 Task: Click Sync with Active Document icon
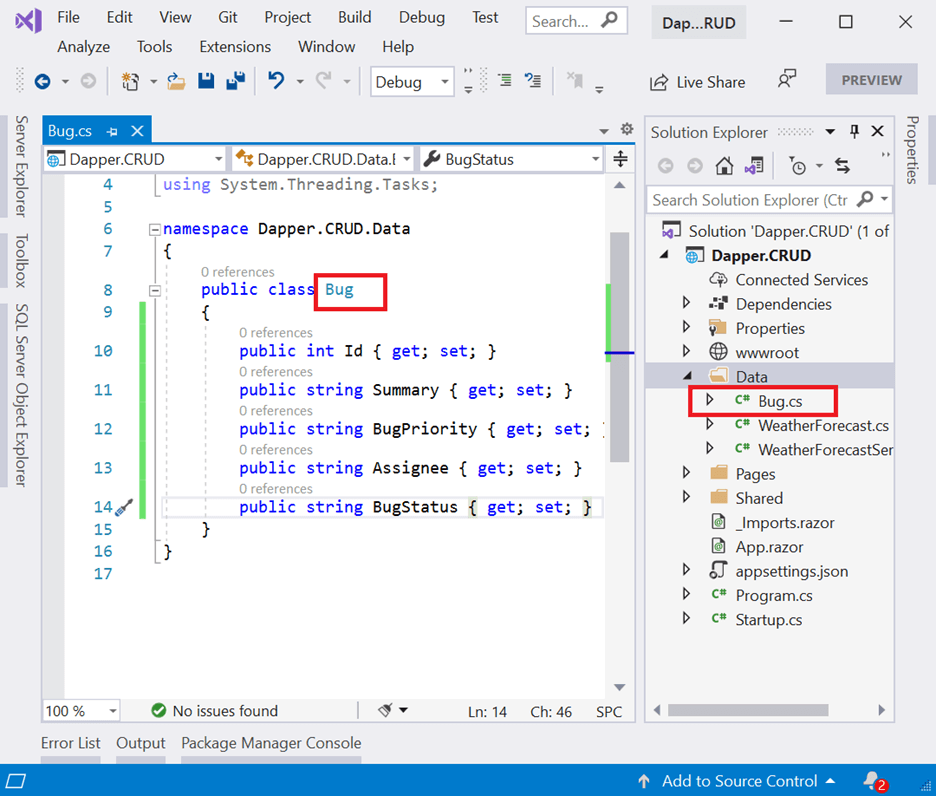841,166
